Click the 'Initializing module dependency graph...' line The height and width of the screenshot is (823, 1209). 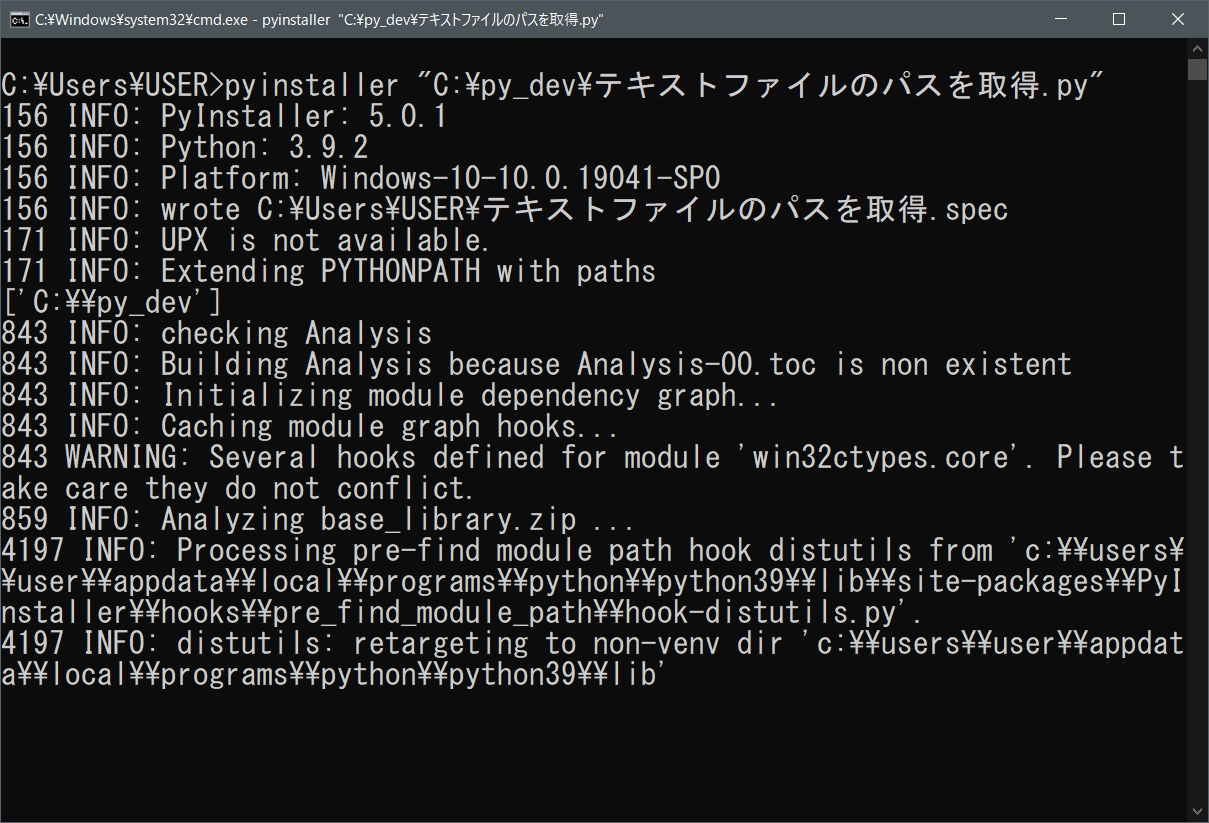[x=390, y=395]
